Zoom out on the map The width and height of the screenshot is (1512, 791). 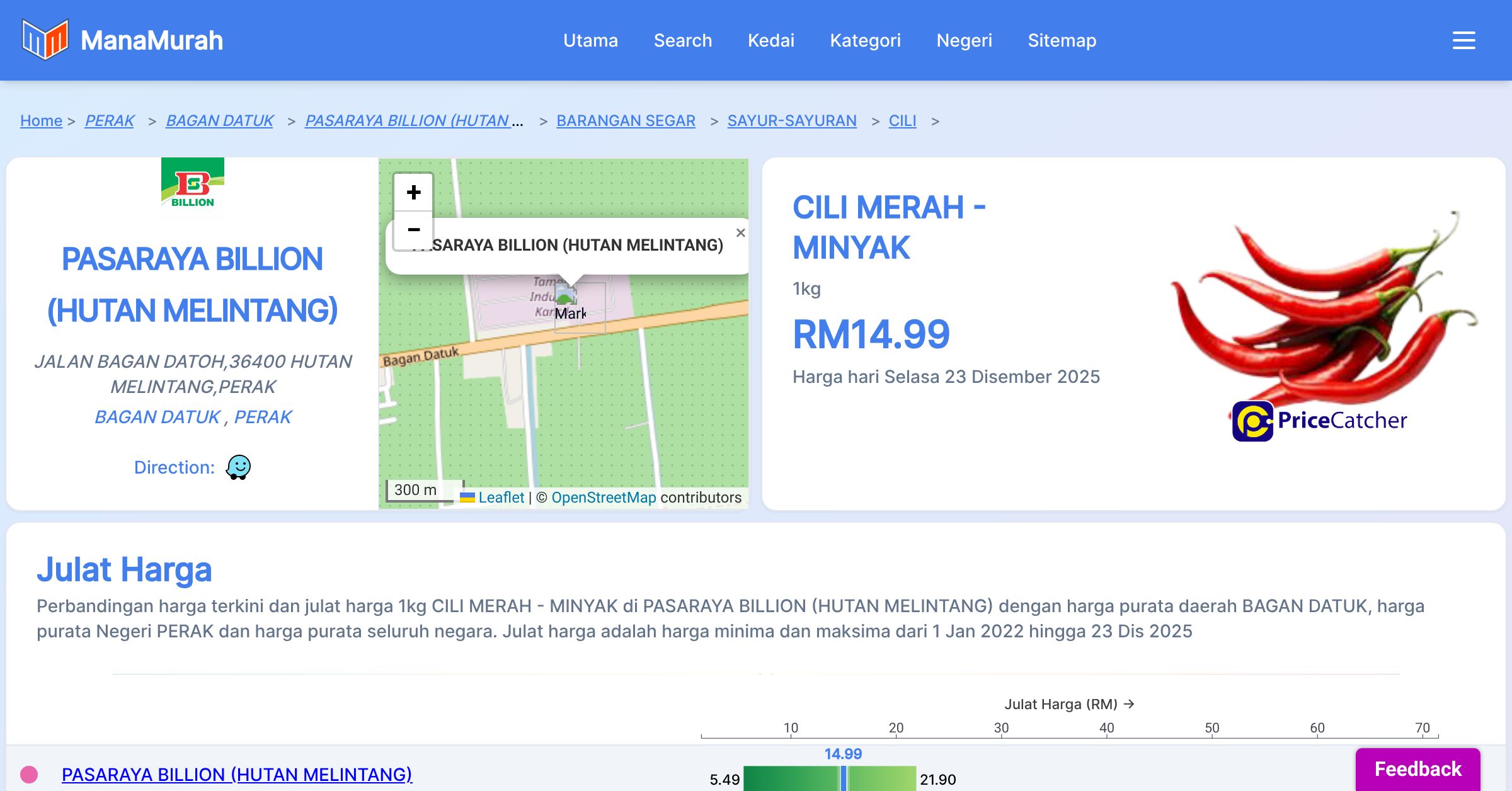click(x=413, y=230)
